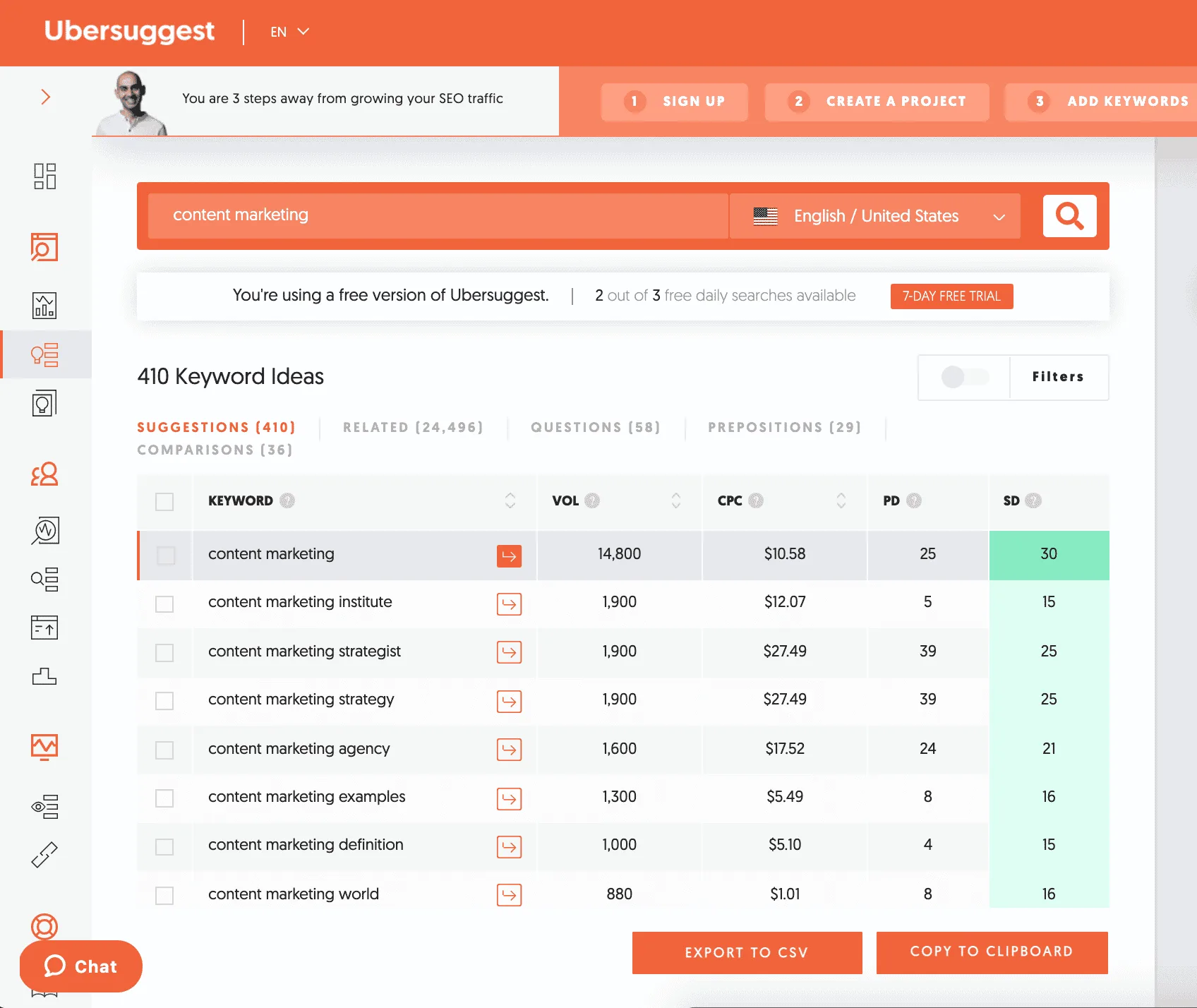This screenshot has width=1197, height=1008.
Task: Tick checkbox for content marketing row
Action: 166,556
